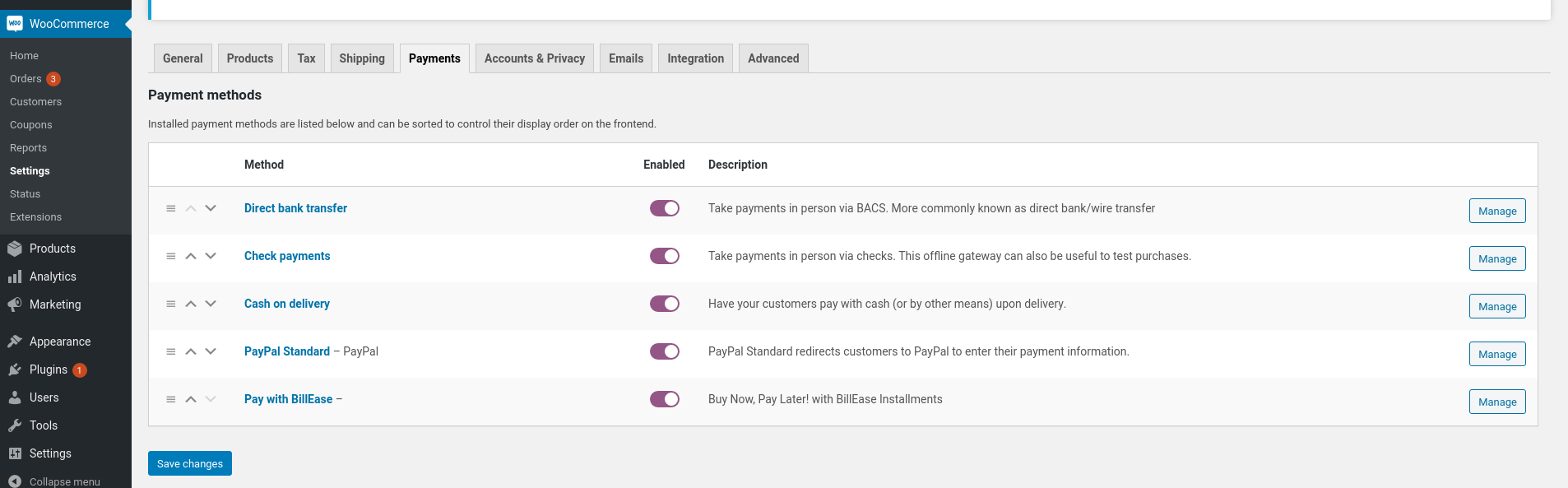
Task: Click the Plugins update count badge
Action: tap(80, 370)
